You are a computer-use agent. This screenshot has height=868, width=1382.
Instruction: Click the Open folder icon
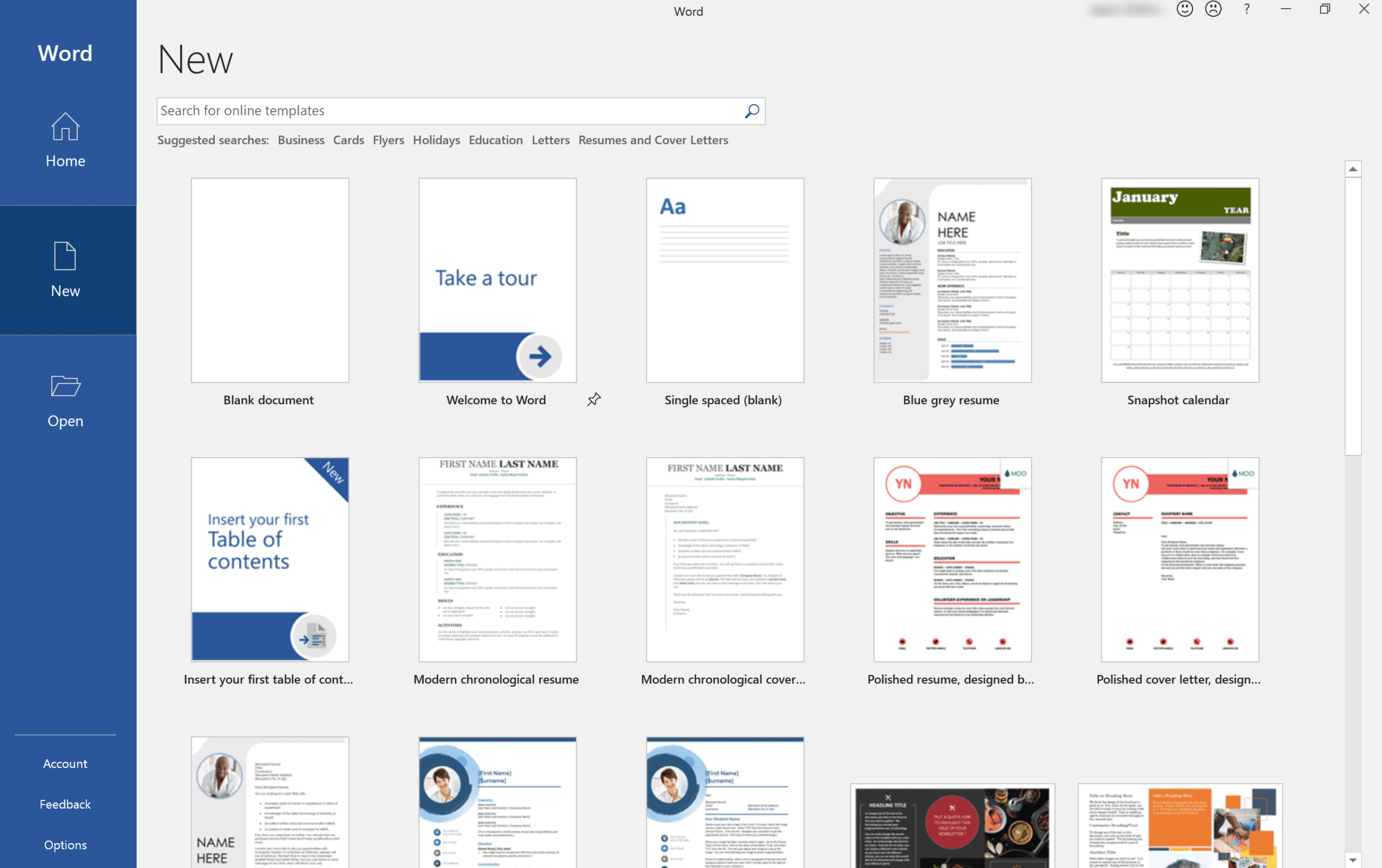pos(65,389)
